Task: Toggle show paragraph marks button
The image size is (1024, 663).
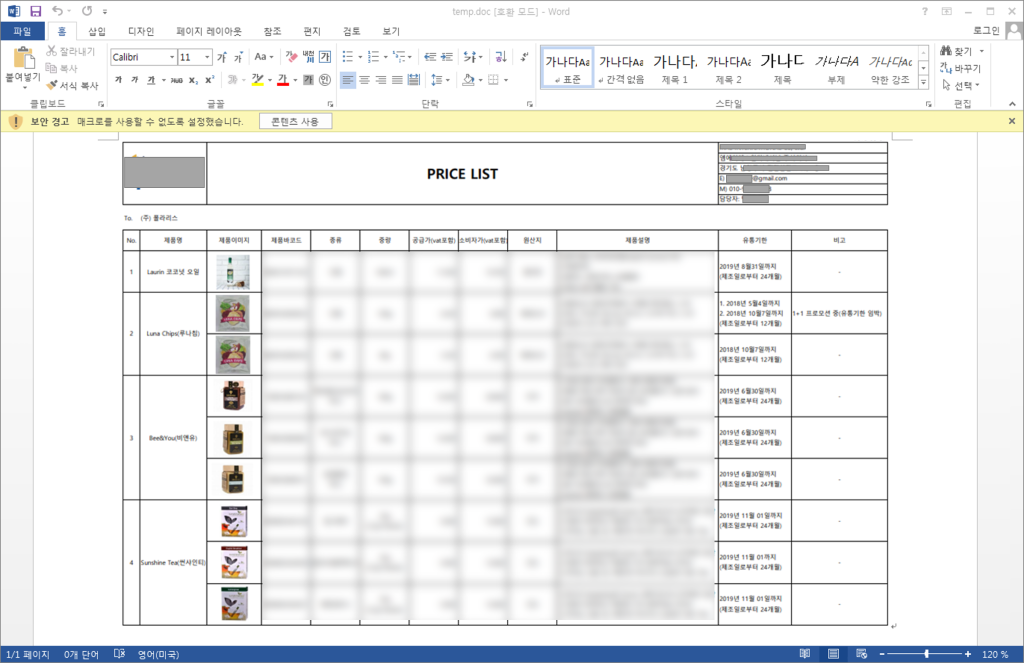Action: 526,56
